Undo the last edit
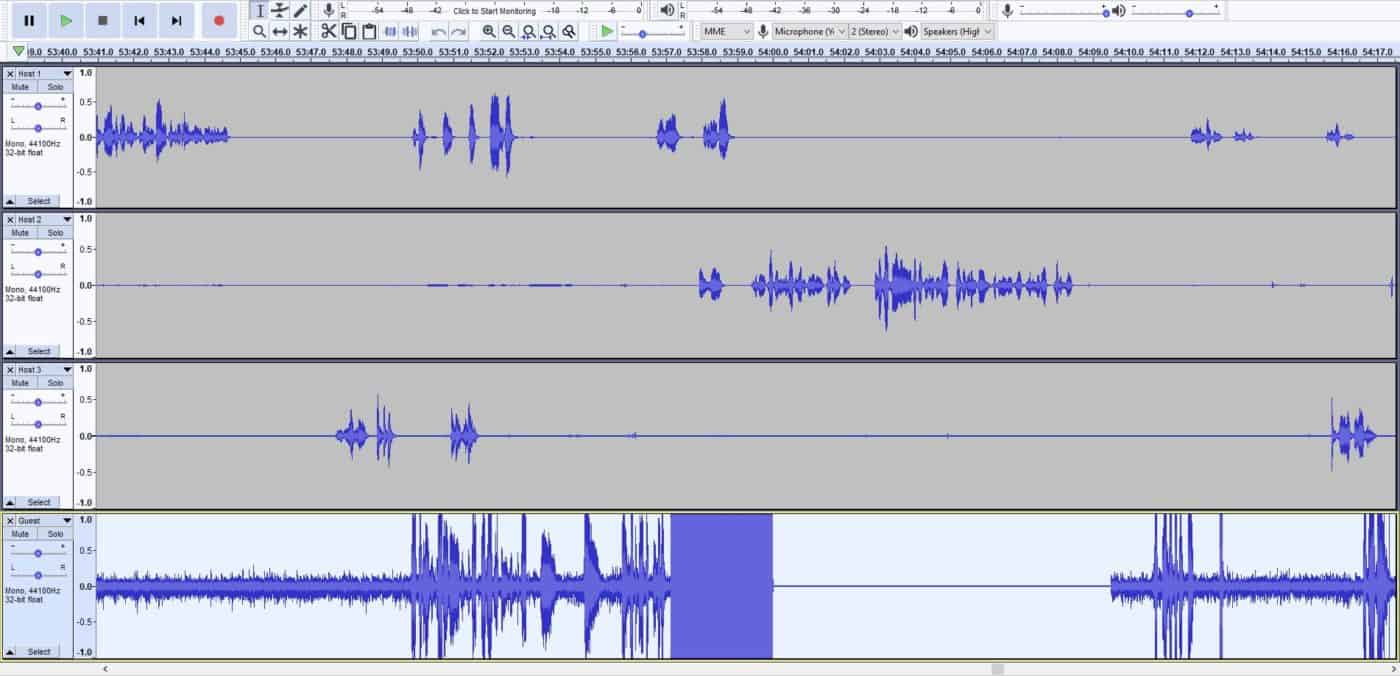Viewport: 1400px width, 676px height. [441, 31]
